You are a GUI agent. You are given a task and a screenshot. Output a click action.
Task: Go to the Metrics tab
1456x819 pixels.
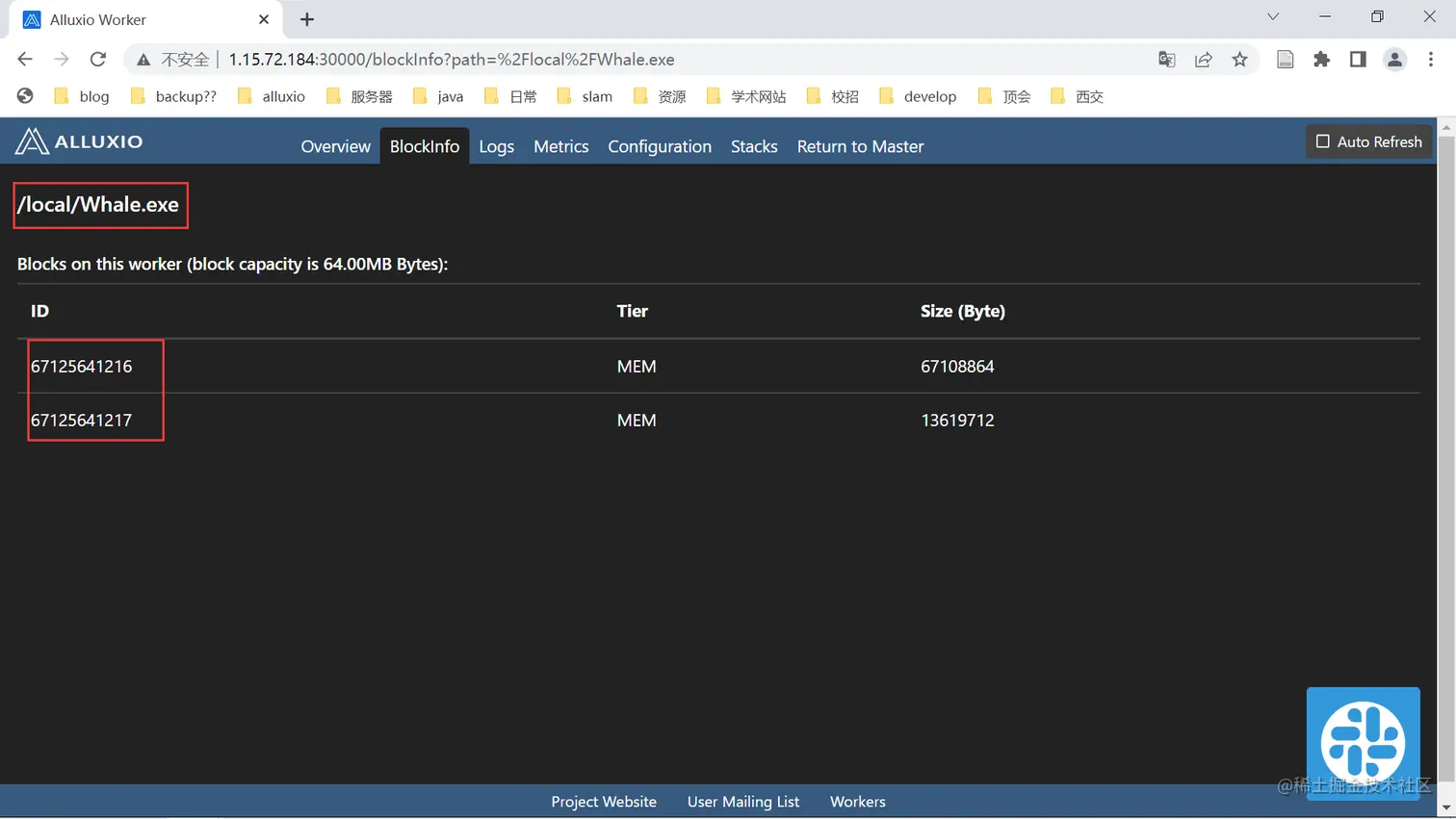coord(561,146)
